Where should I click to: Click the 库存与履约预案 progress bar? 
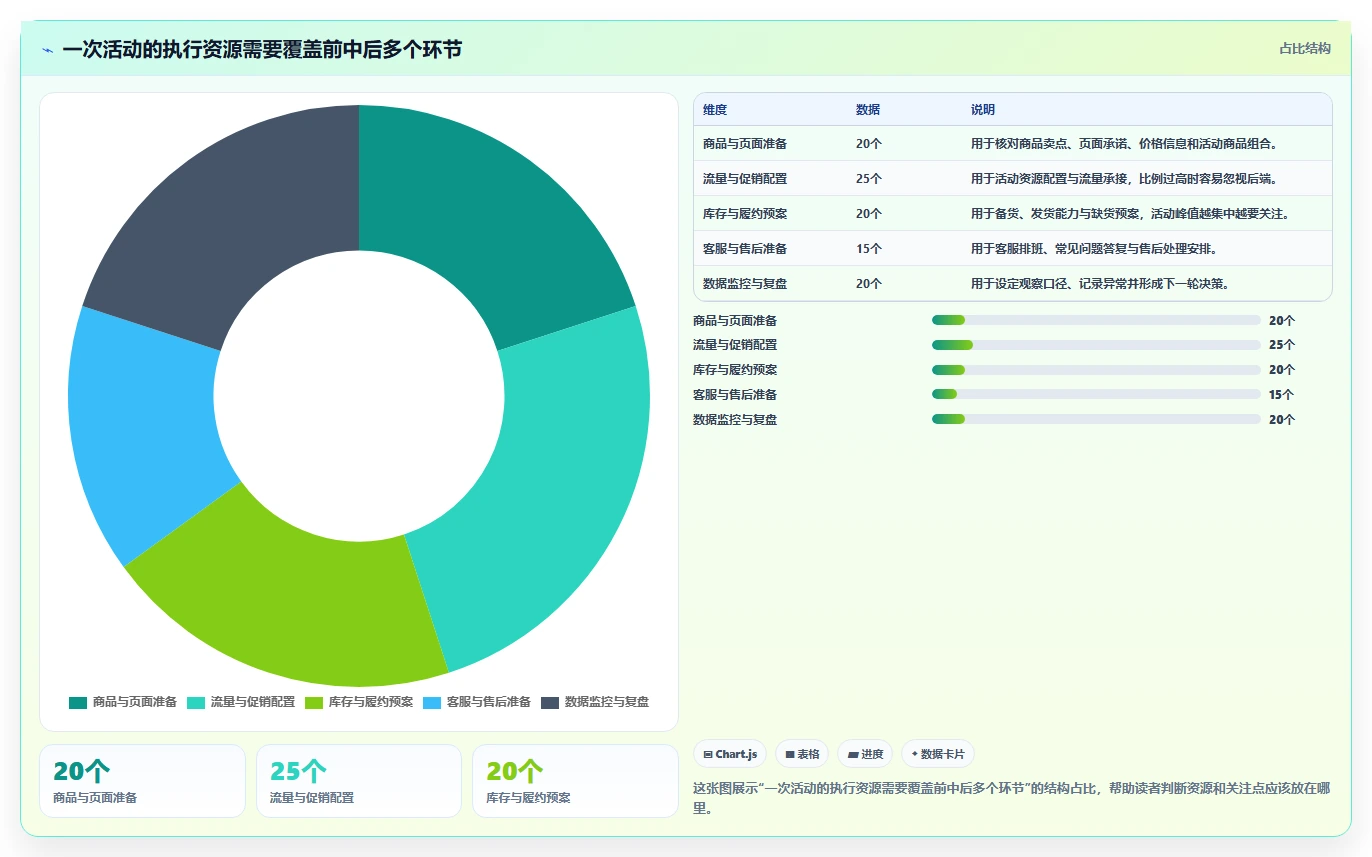point(1096,370)
